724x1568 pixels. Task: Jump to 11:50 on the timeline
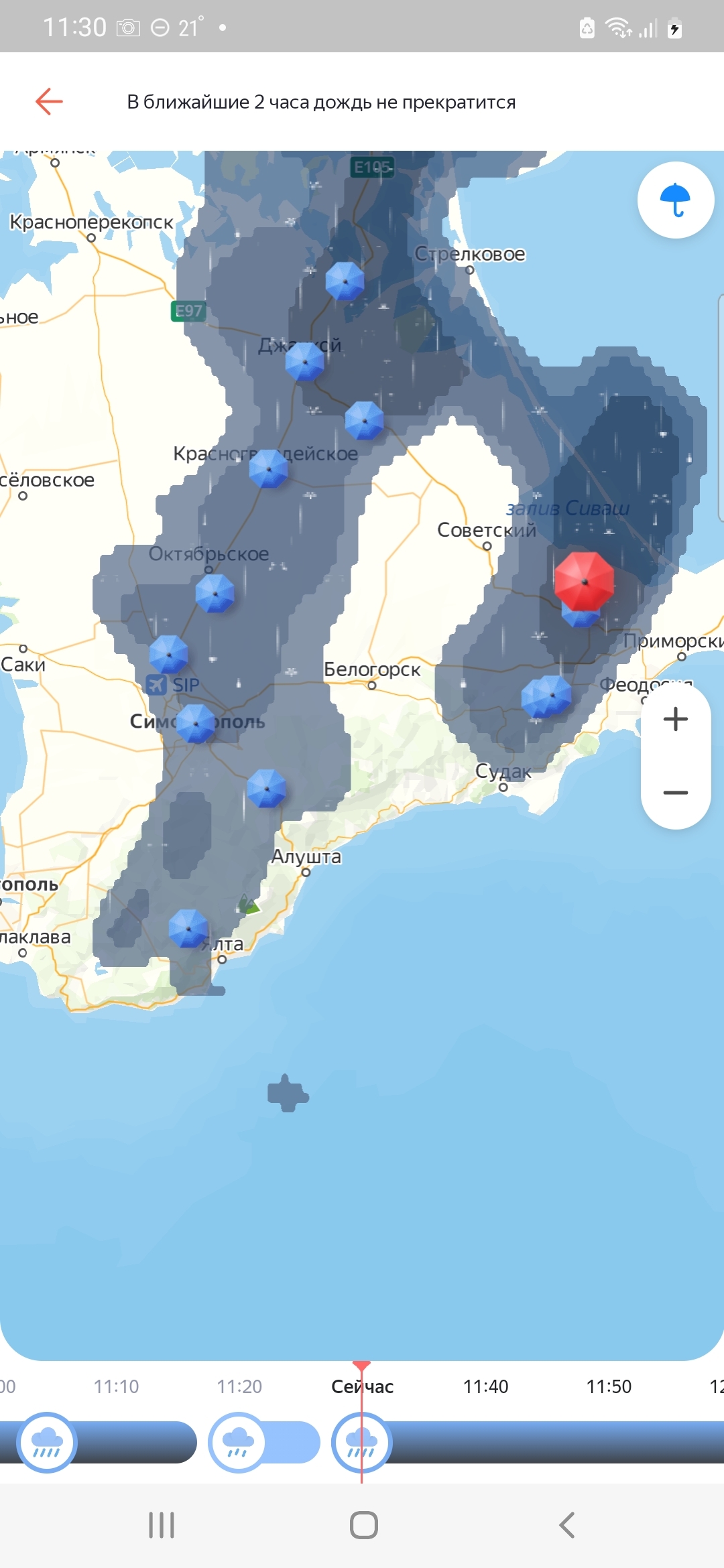[609, 1386]
